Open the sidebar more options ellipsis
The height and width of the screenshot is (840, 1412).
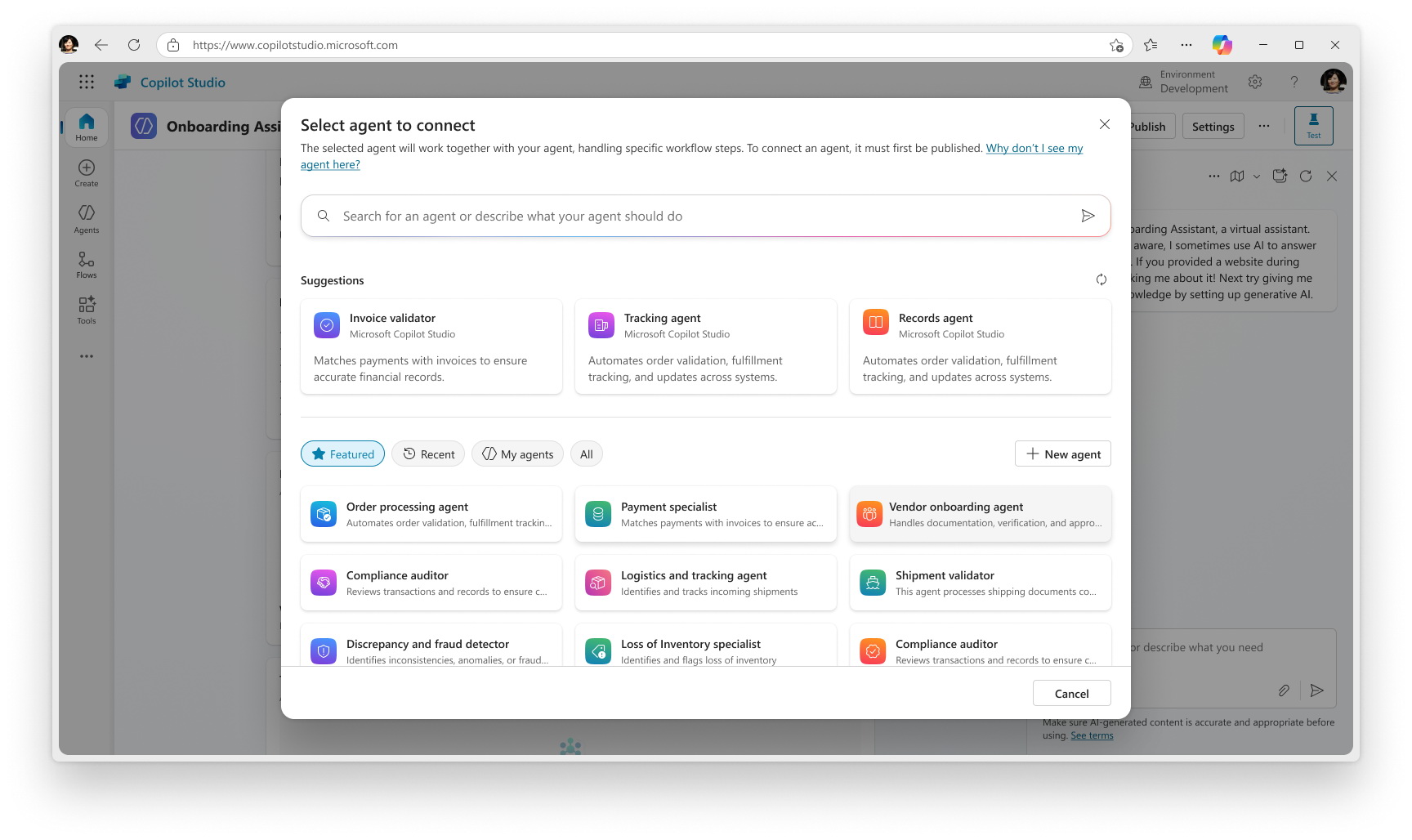click(87, 356)
